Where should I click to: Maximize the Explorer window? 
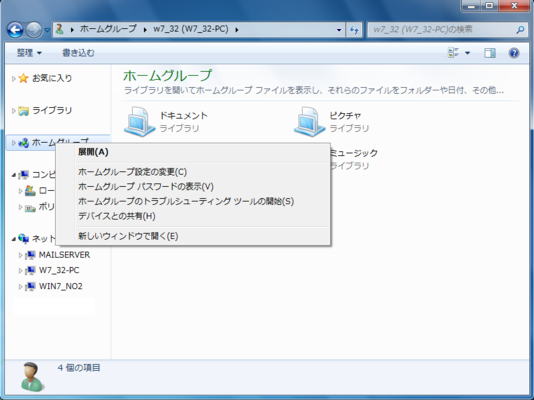489,6
